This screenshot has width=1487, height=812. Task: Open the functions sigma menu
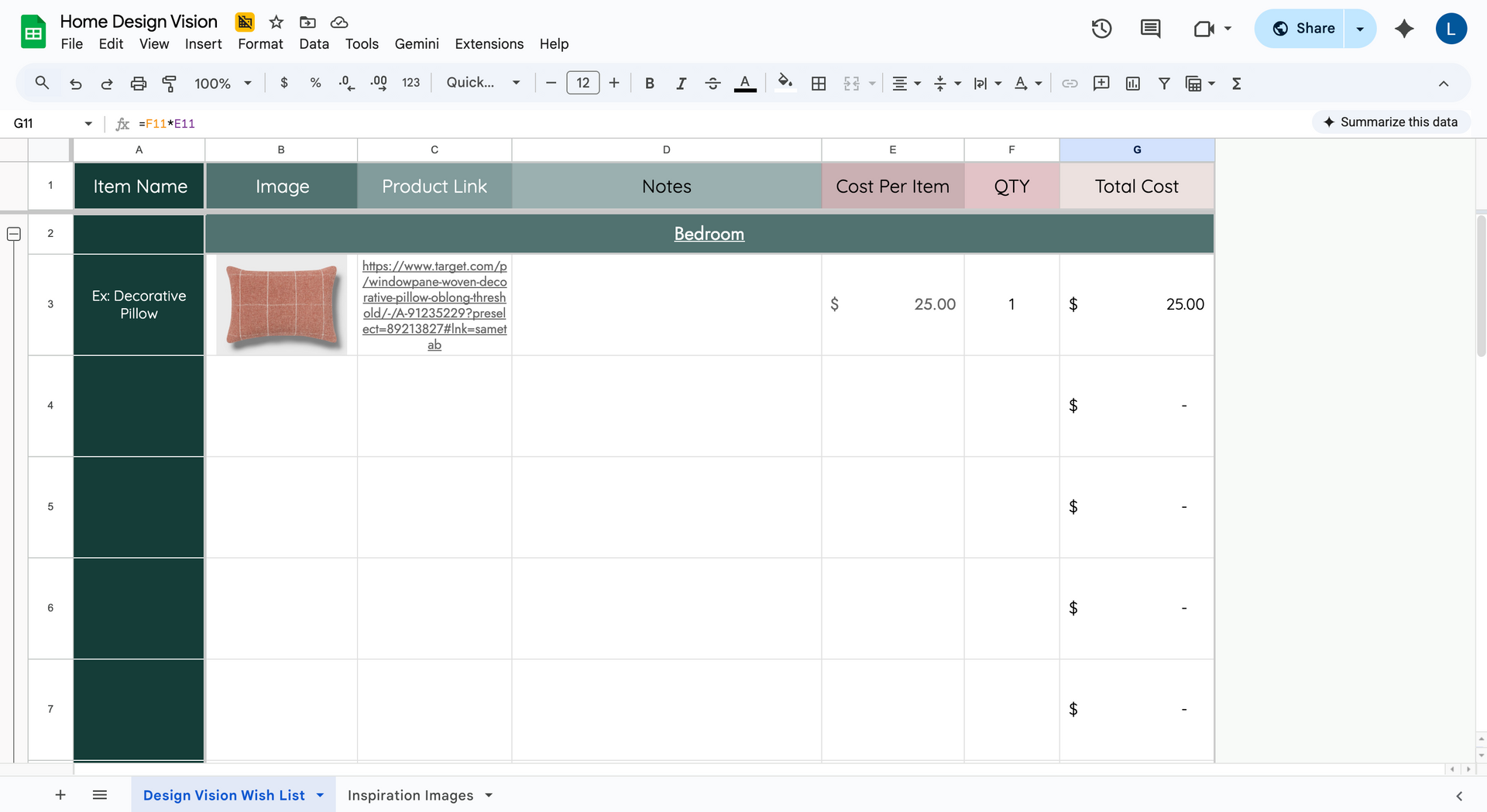[1236, 83]
